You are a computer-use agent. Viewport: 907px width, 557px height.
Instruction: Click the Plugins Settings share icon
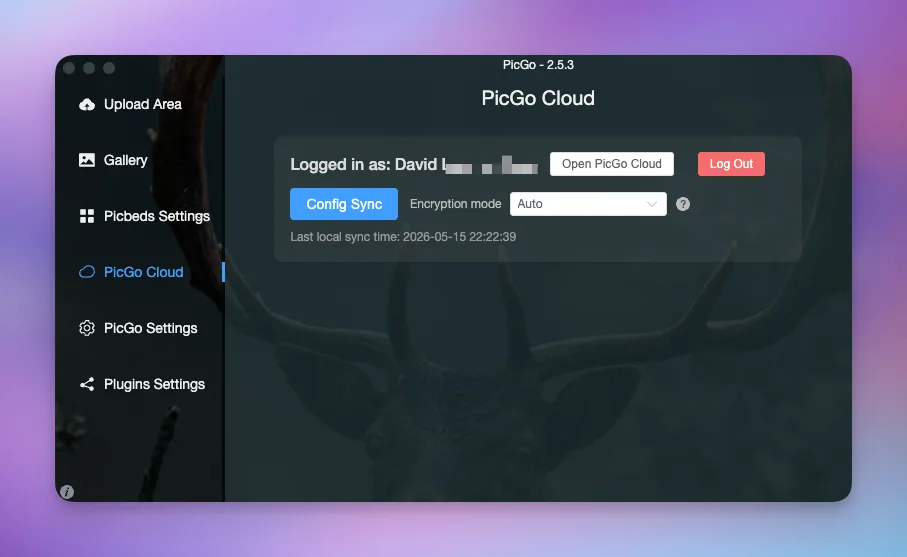(87, 384)
